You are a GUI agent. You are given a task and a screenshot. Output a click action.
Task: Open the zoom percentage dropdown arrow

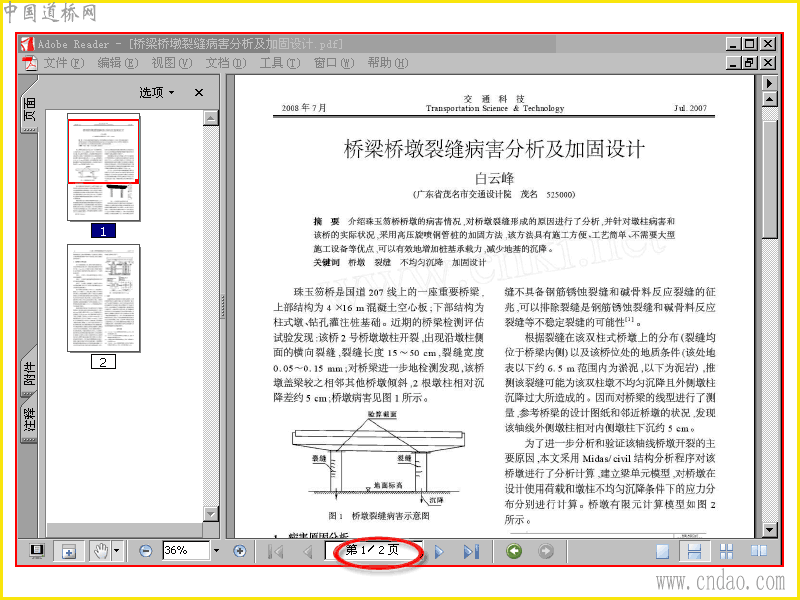216,551
